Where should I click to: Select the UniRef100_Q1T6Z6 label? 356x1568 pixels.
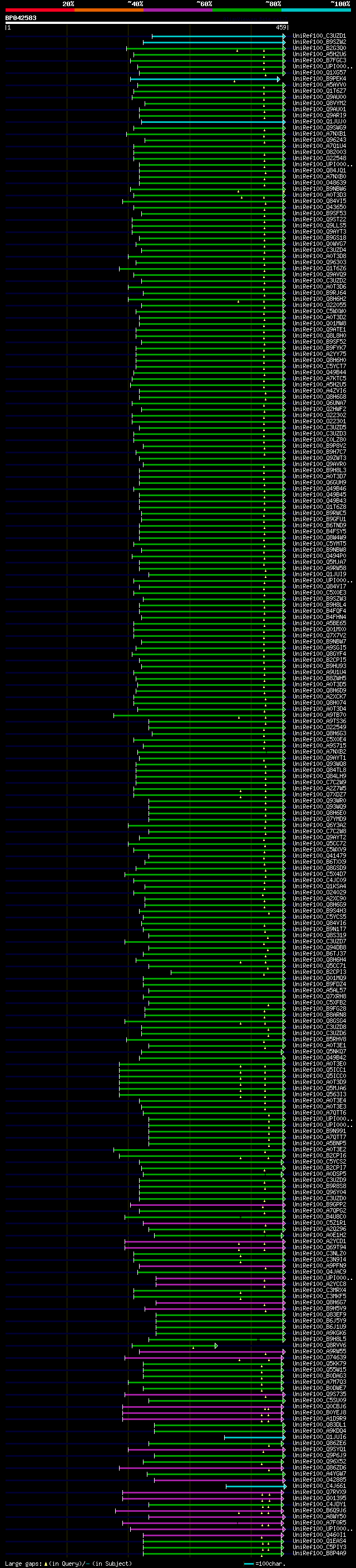tap(319, 269)
